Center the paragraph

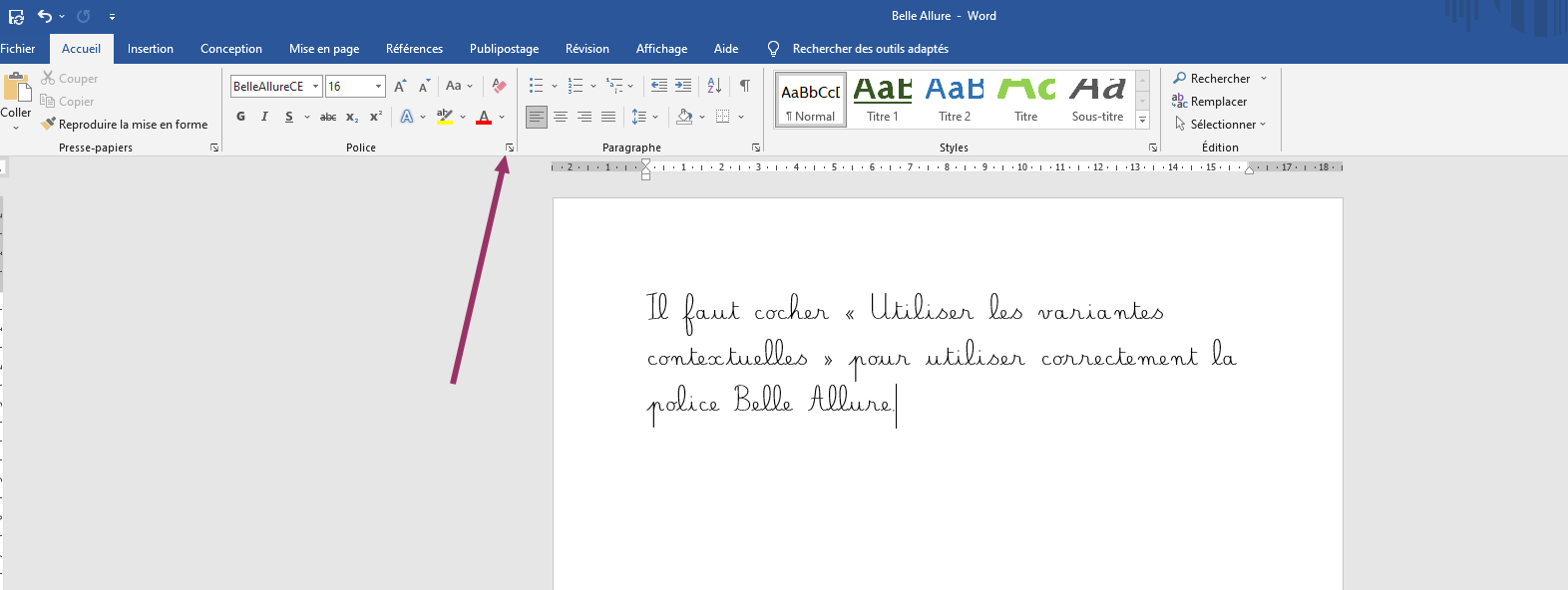(x=561, y=117)
